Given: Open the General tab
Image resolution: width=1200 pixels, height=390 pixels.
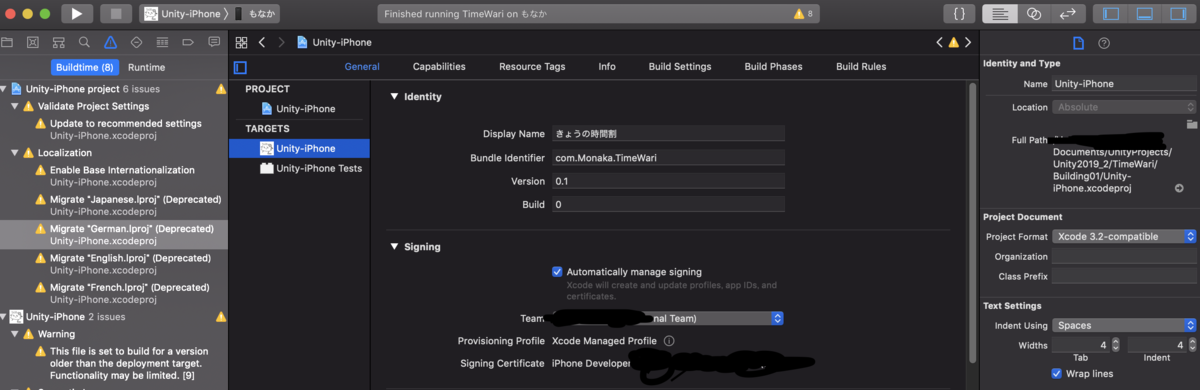Looking at the screenshot, I should pos(362,67).
